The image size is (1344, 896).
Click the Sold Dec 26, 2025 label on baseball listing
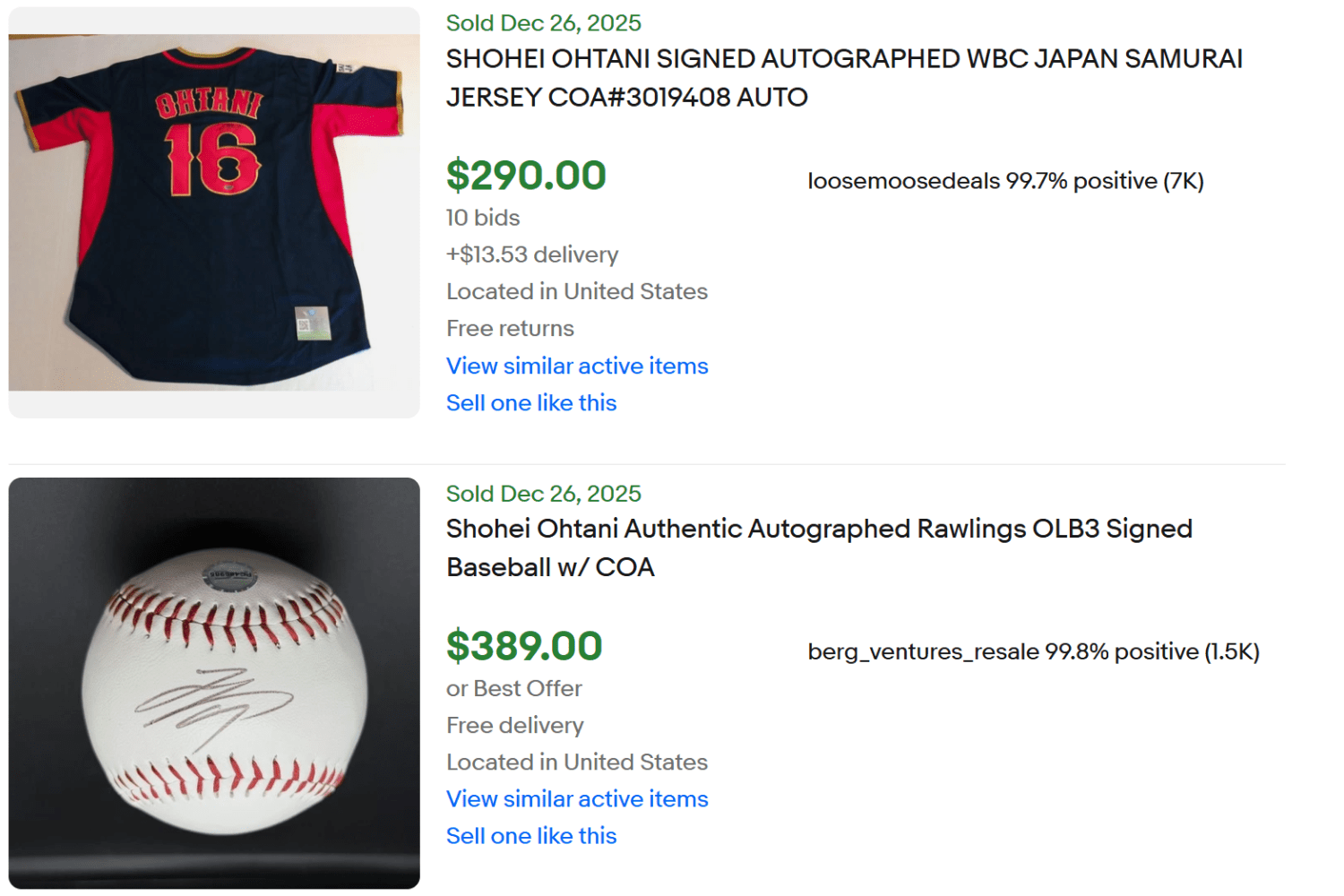point(543,493)
